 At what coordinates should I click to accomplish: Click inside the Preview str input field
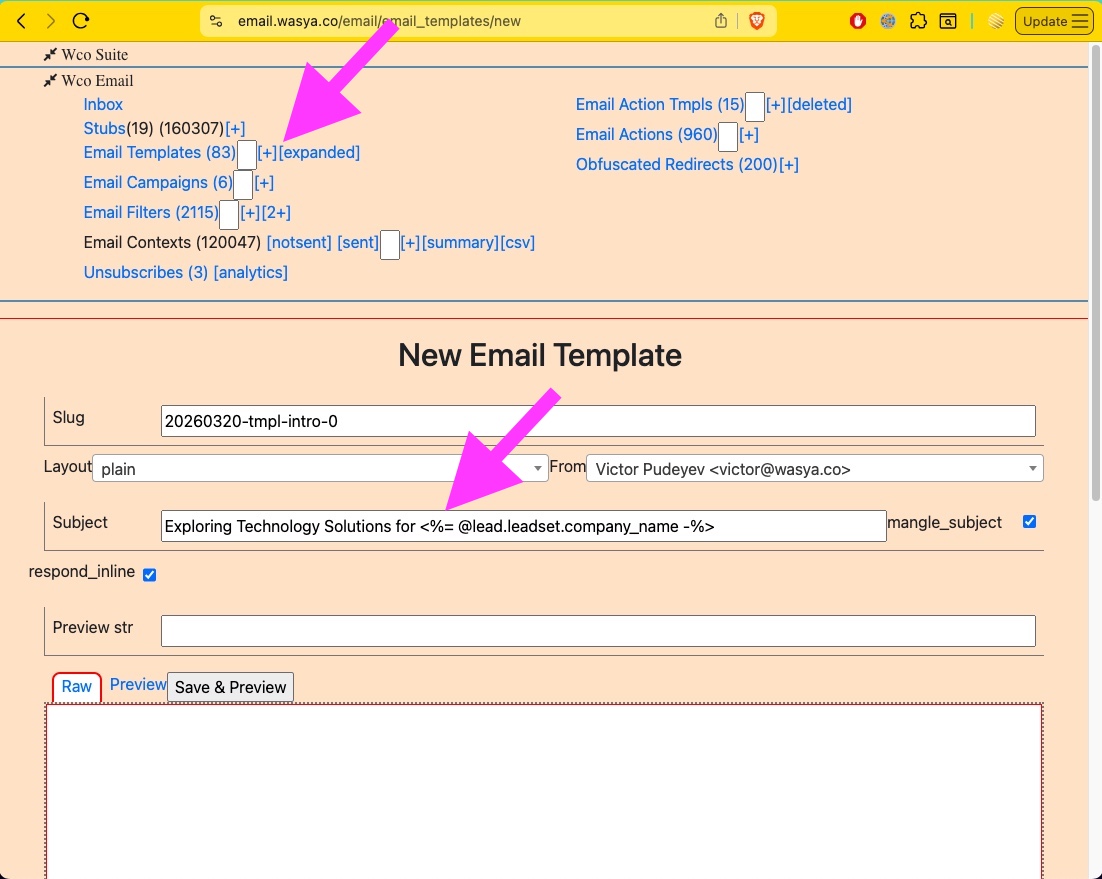[x=598, y=630]
